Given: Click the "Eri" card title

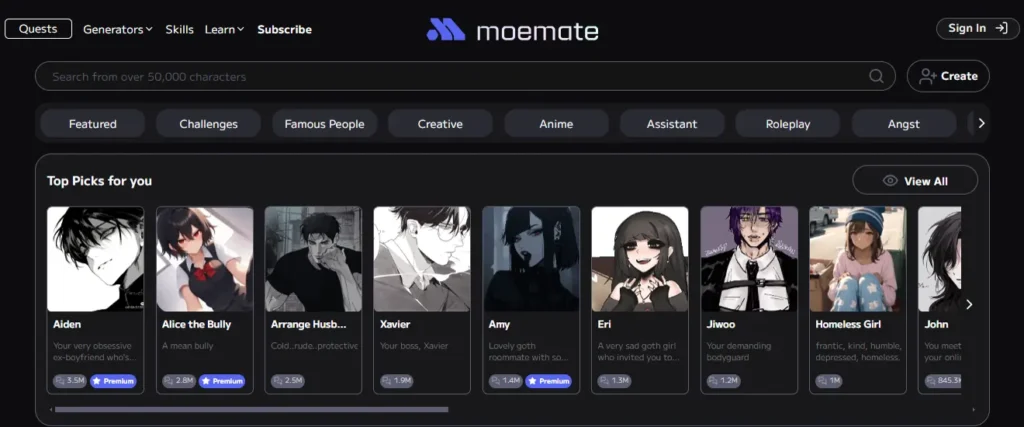Looking at the screenshot, I should tap(604, 324).
